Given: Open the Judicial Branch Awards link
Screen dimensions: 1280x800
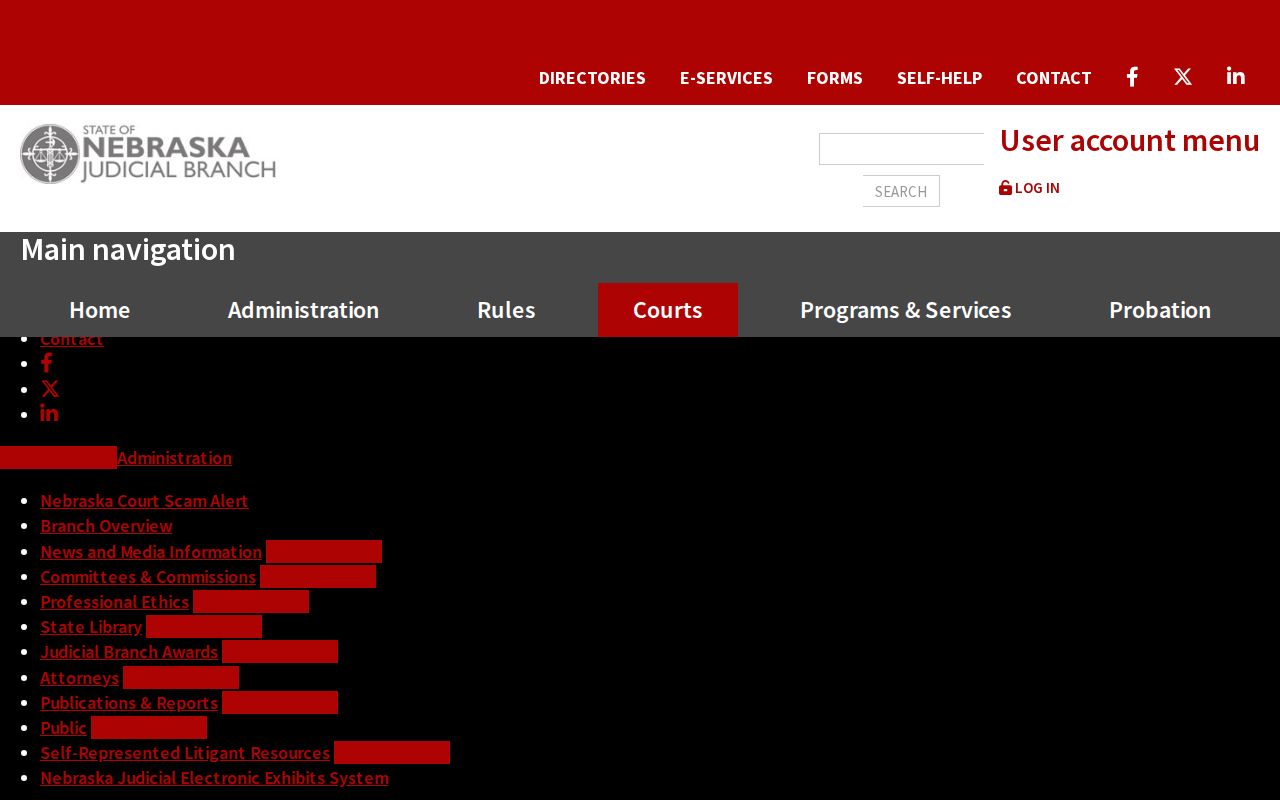Looking at the screenshot, I should 129,652.
